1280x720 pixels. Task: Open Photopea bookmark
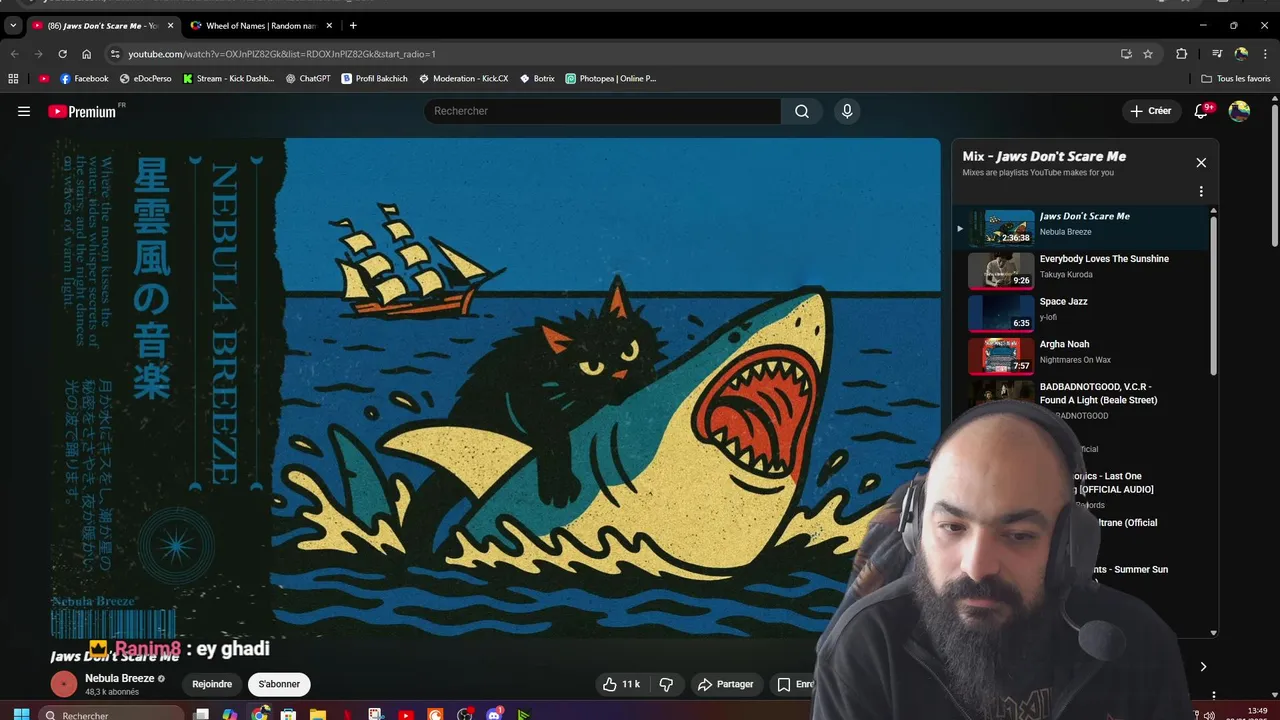pos(610,78)
